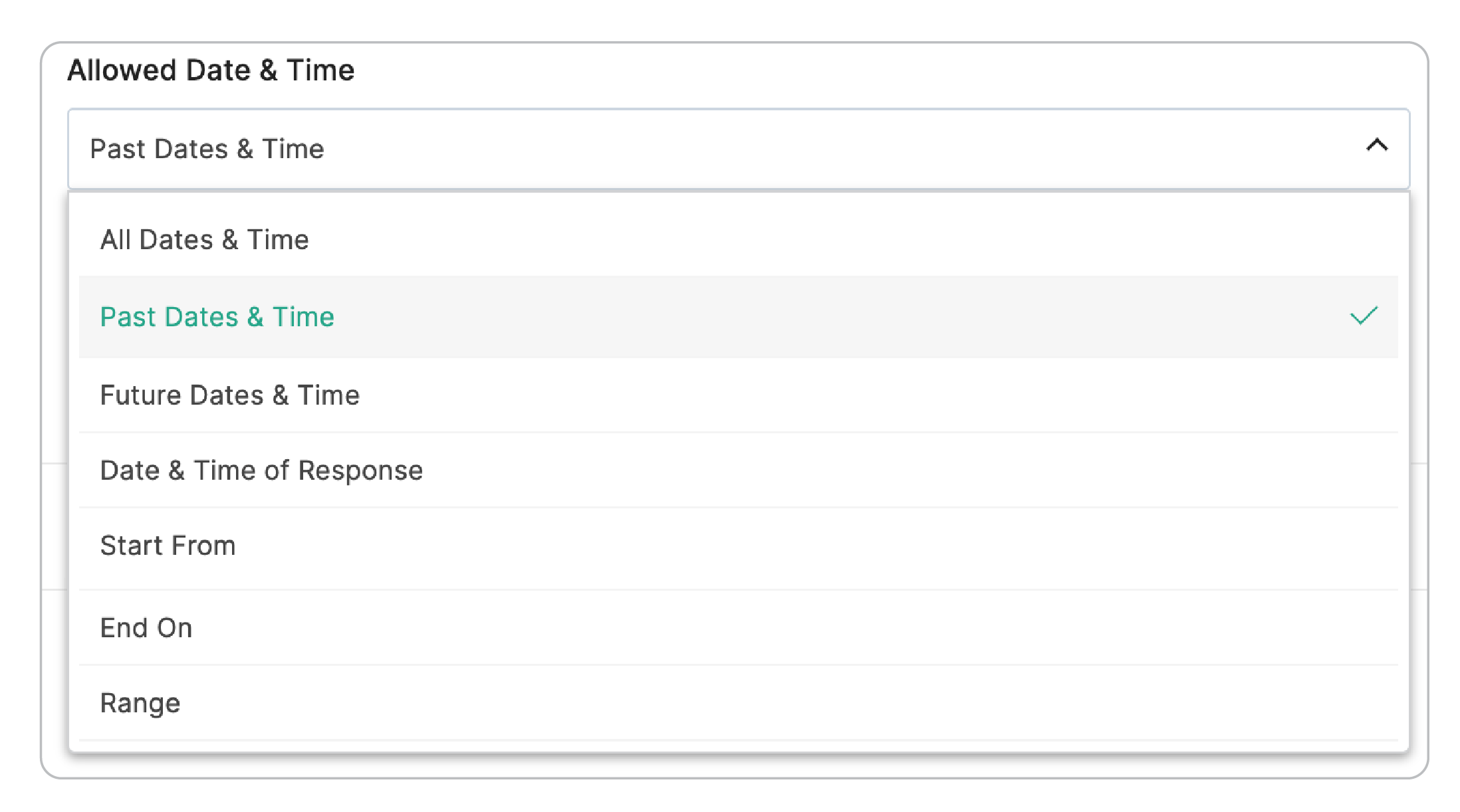Viewport: 1460px width, 812px height.
Task: Choose the Start From option
Action: pyautogui.click(x=168, y=546)
